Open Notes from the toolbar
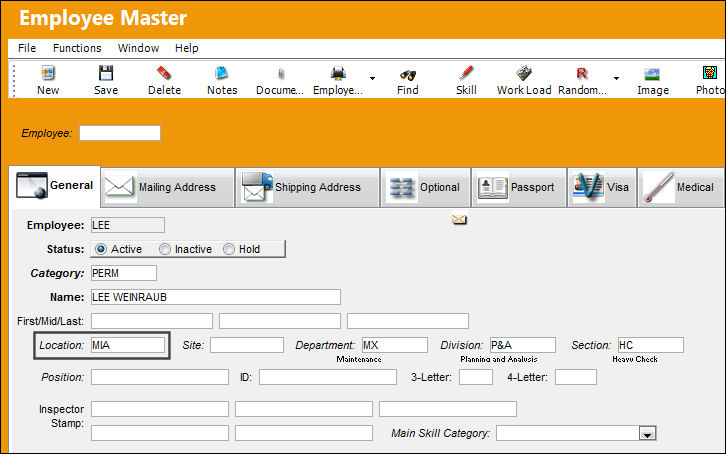 click(222, 73)
